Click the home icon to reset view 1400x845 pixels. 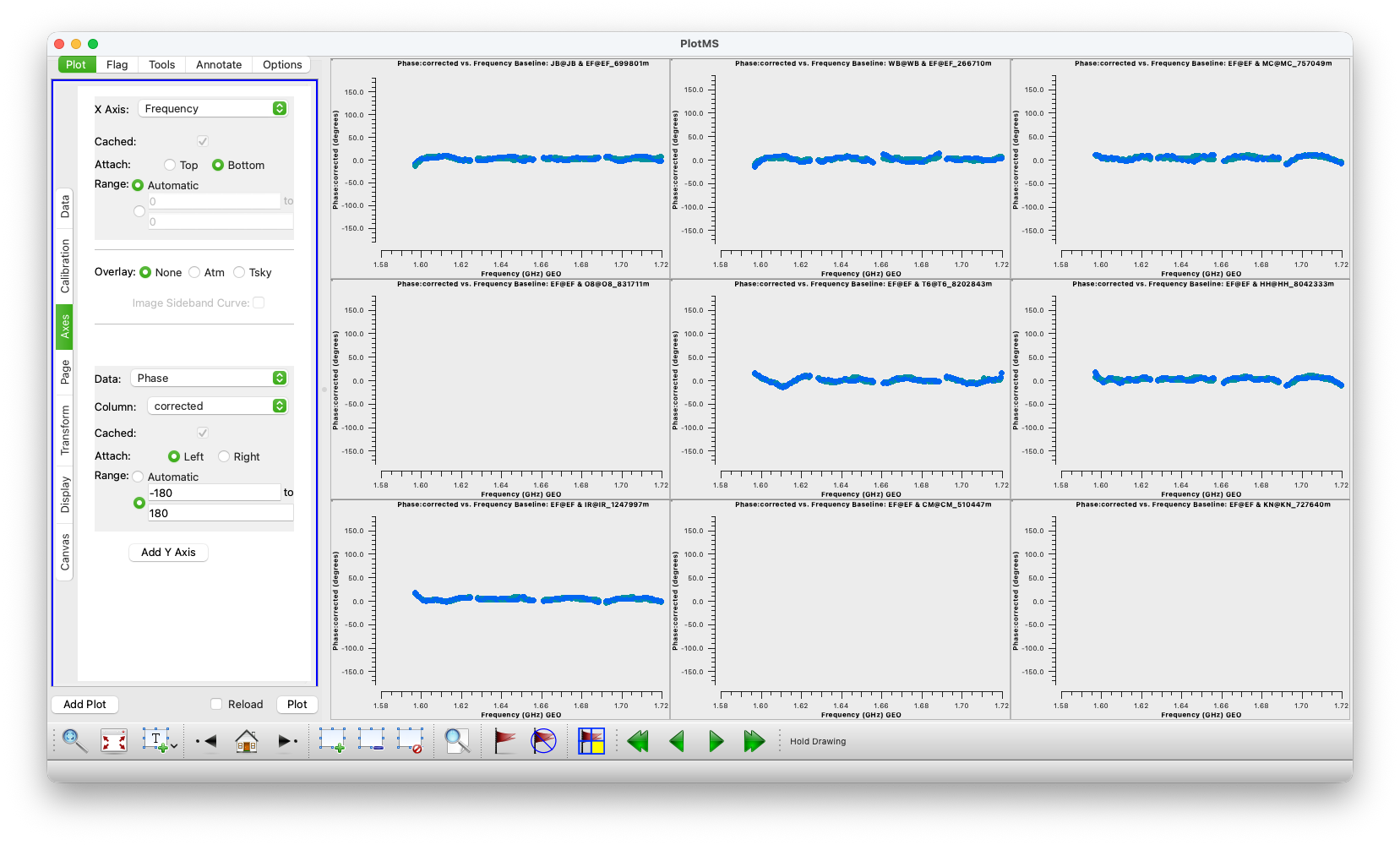pos(247,741)
